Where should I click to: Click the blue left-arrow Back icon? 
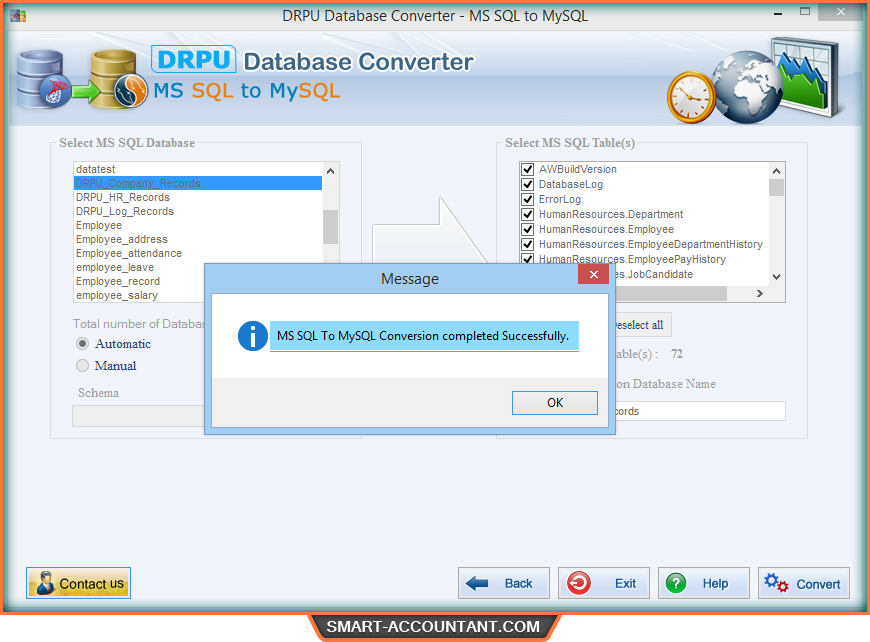[x=477, y=583]
